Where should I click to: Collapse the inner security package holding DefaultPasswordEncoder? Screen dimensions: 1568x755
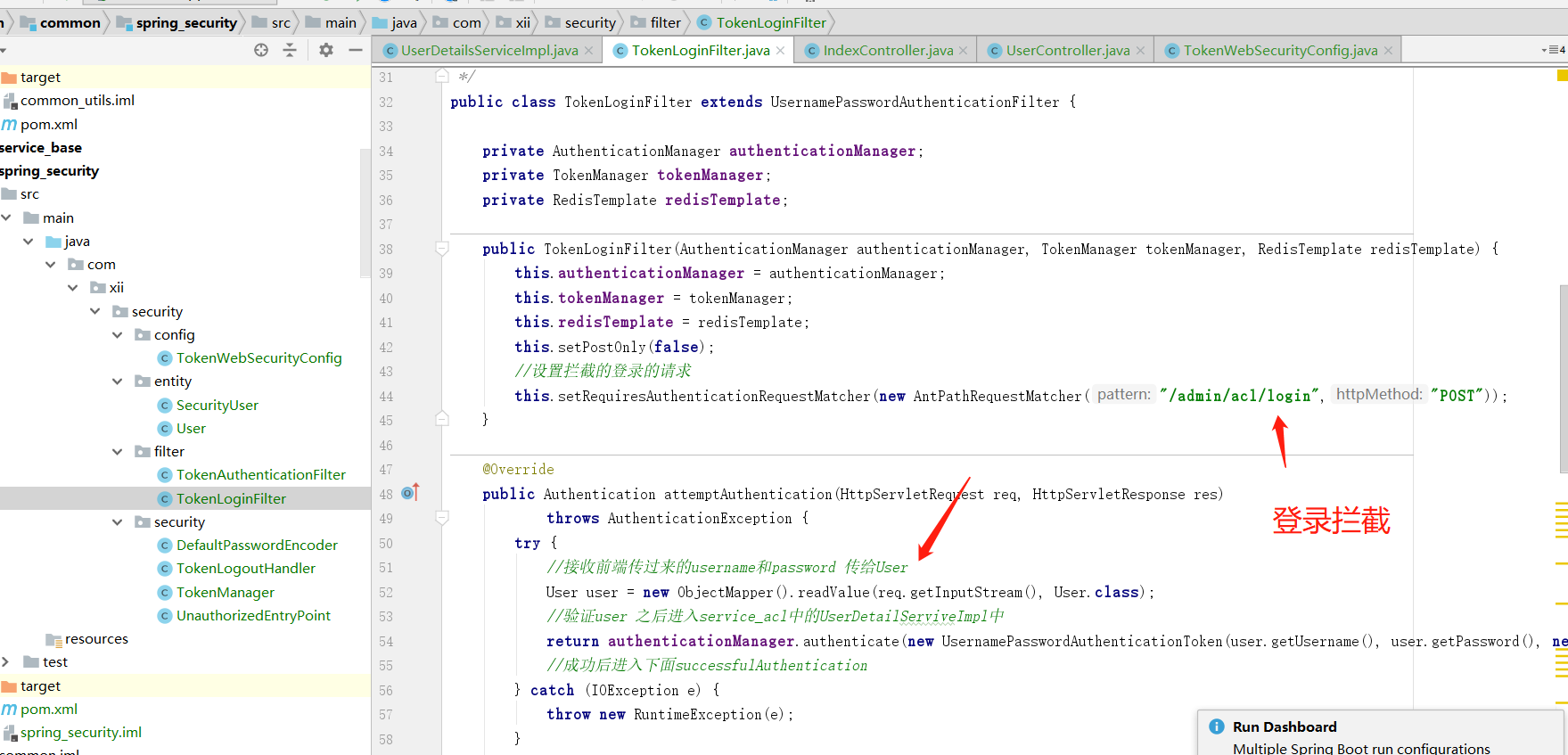118,522
